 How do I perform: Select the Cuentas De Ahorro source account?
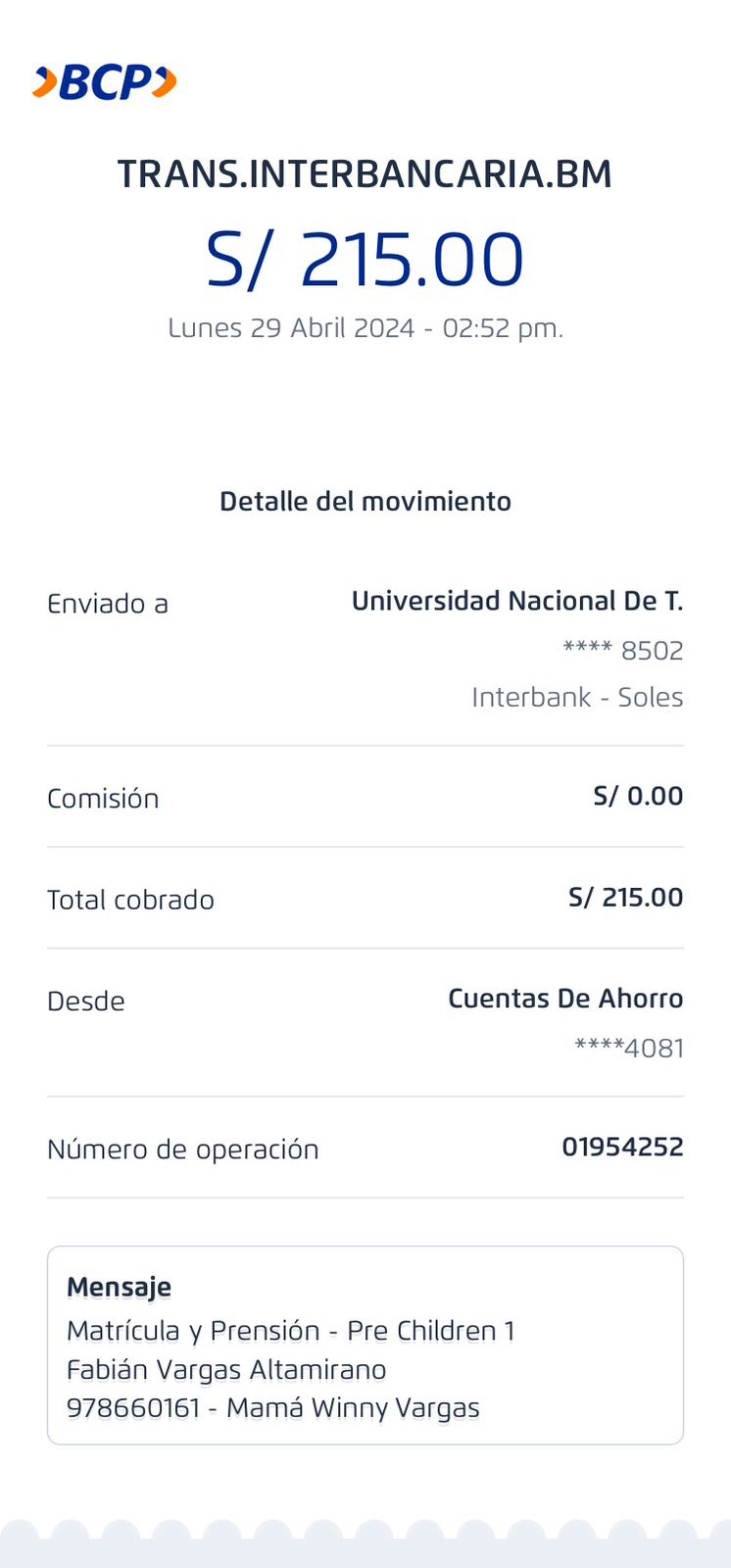(565, 999)
